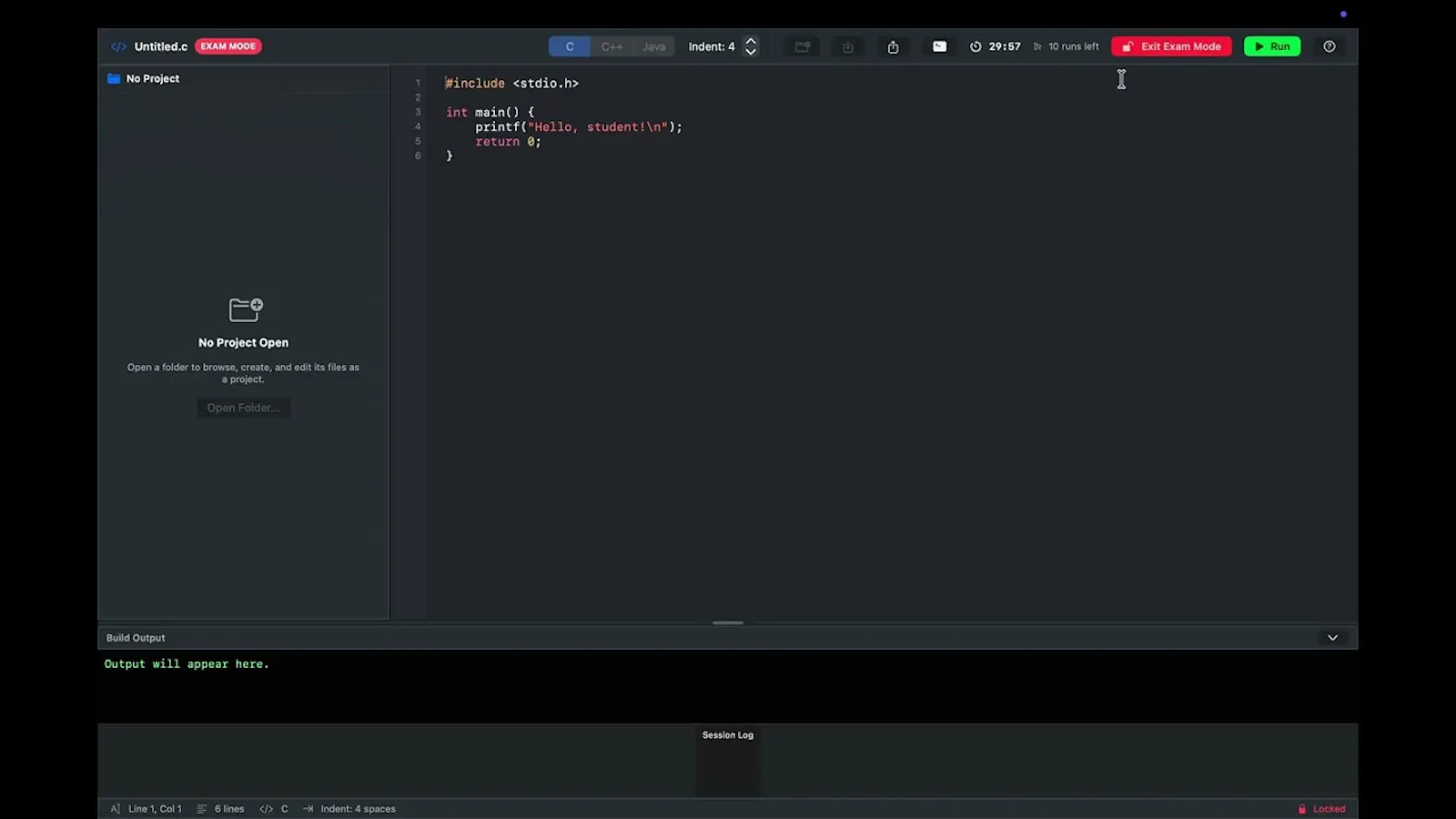The width and height of the screenshot is (1456, 819).
Task: Click line number 6 in the gutter
Action: (x=418, y=156)
